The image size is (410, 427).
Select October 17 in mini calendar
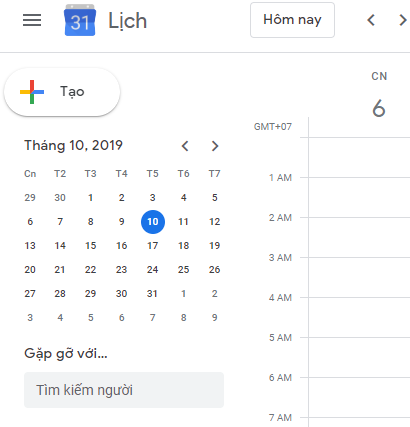click(153, 246)
